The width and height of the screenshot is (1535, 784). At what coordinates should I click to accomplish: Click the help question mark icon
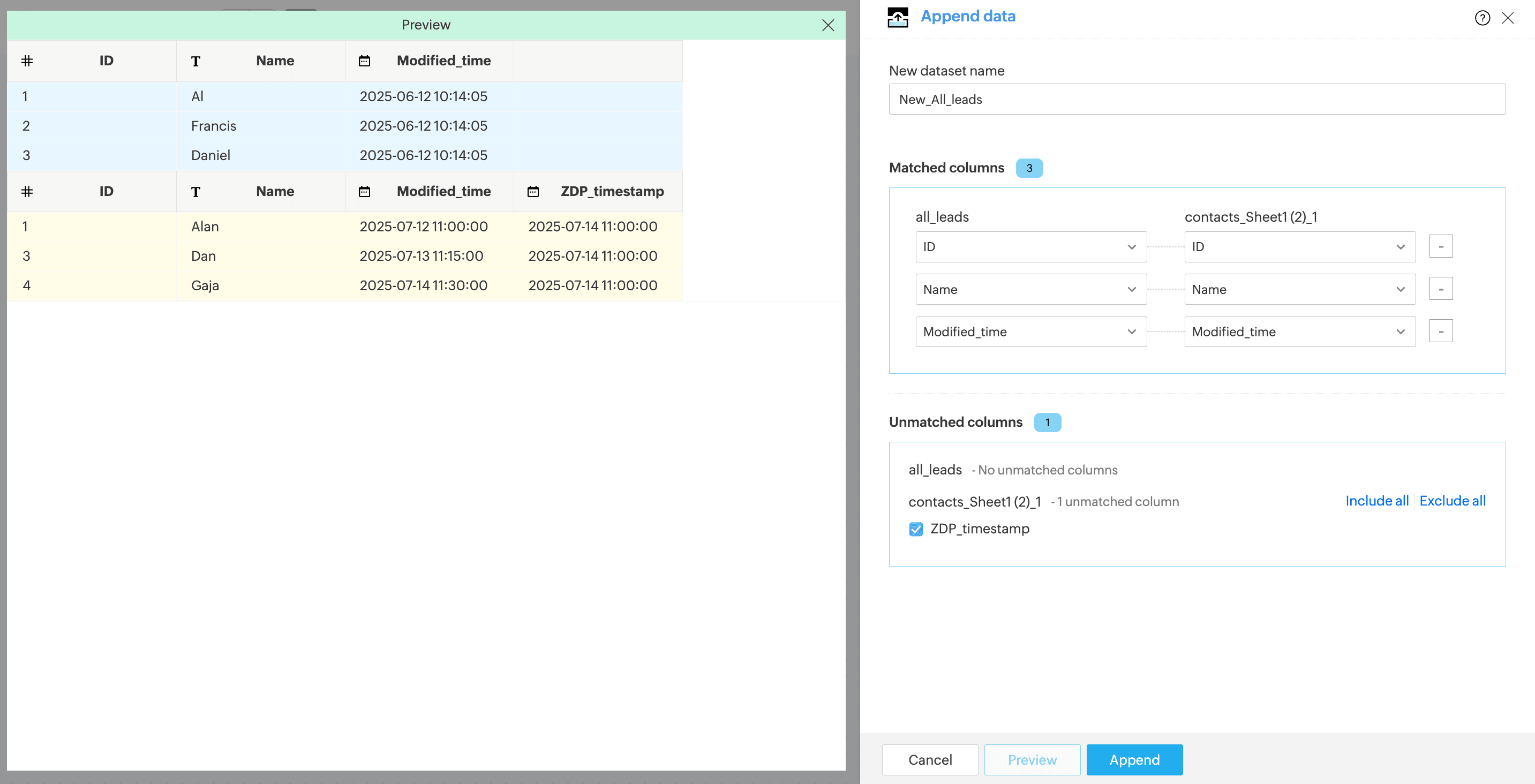(x=1482, y=18)
